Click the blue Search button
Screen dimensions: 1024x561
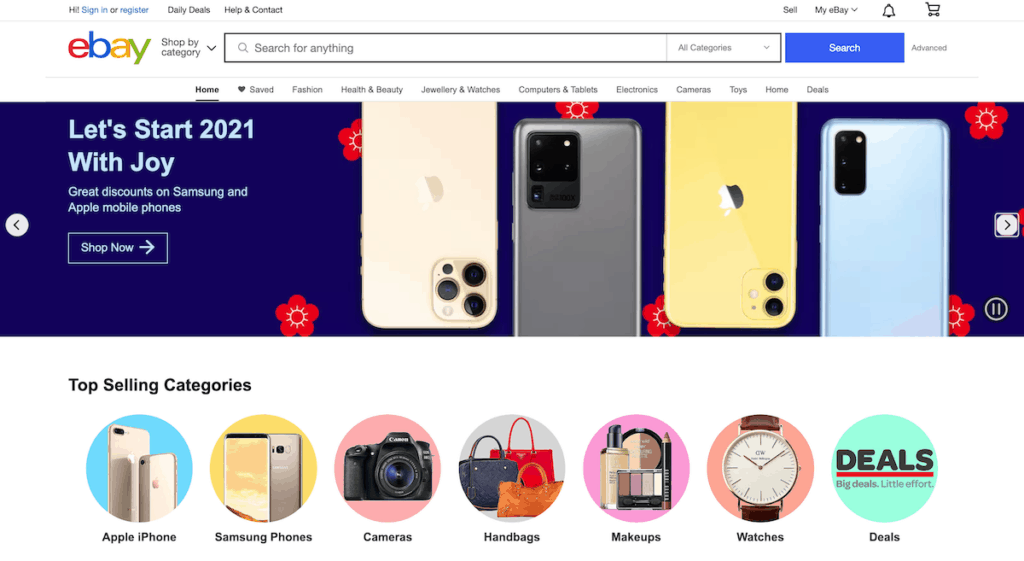[844, 48]
